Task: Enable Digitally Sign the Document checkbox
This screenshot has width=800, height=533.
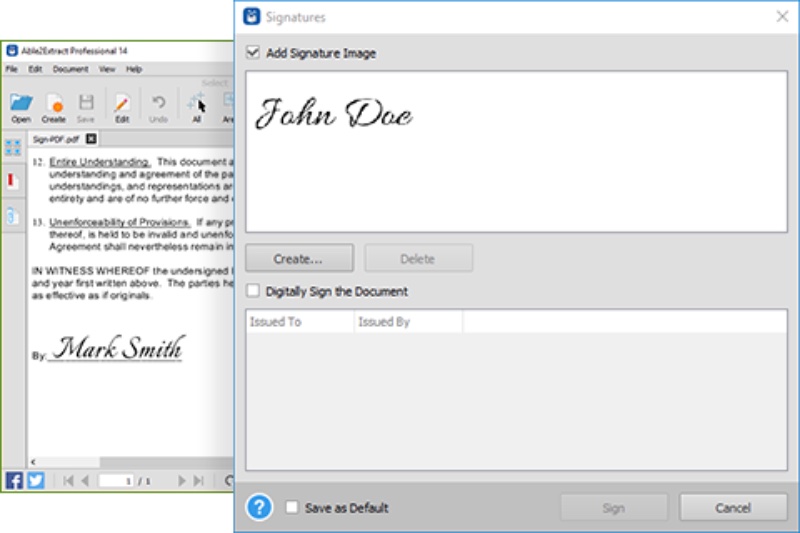Action: pyautogui.click(x=253, y=292)
